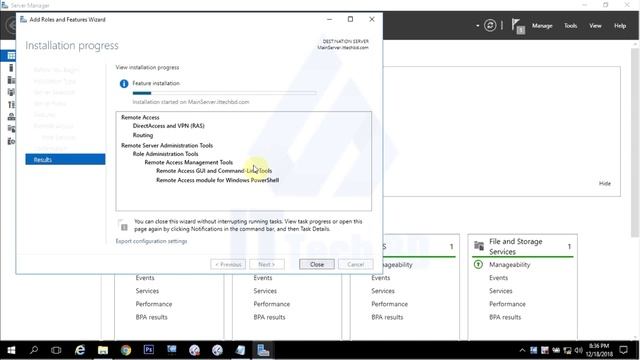Open the dropdown arrow beside the refresh icon
640x360 pixels.
477,26
